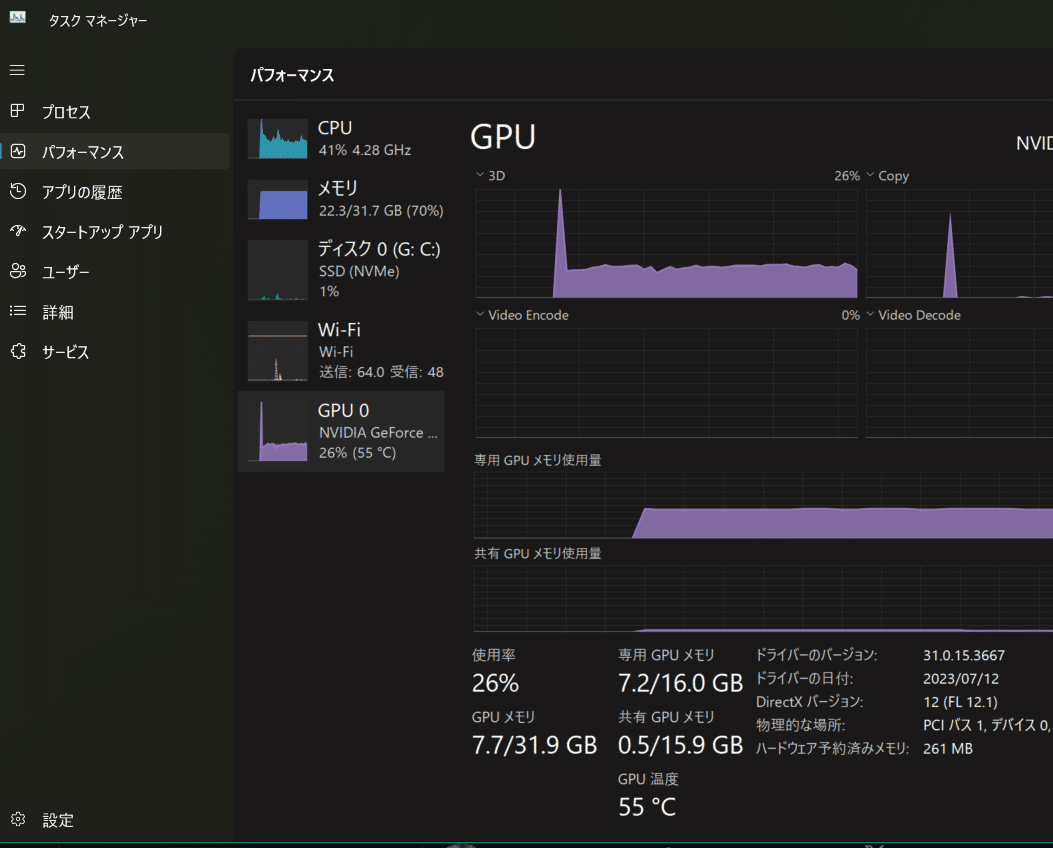Click the Copy engine graph
1053x848 pixels.
960,243
